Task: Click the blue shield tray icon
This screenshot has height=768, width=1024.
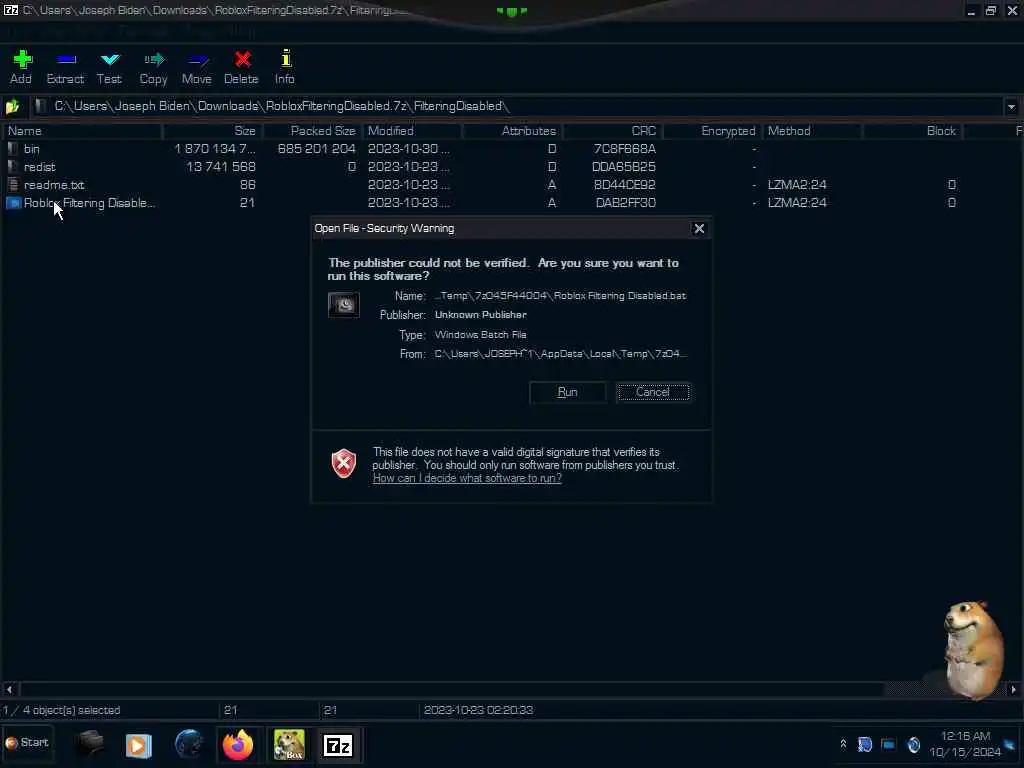Action: point(865,744)
